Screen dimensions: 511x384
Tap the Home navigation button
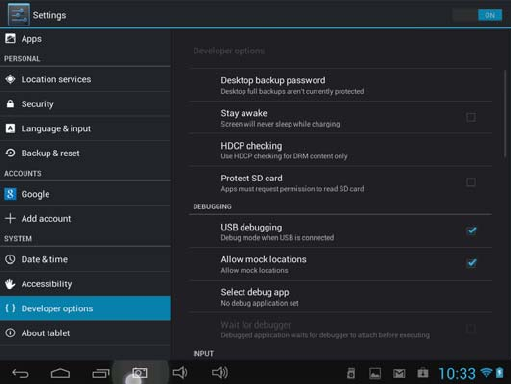tap(60, 373)
